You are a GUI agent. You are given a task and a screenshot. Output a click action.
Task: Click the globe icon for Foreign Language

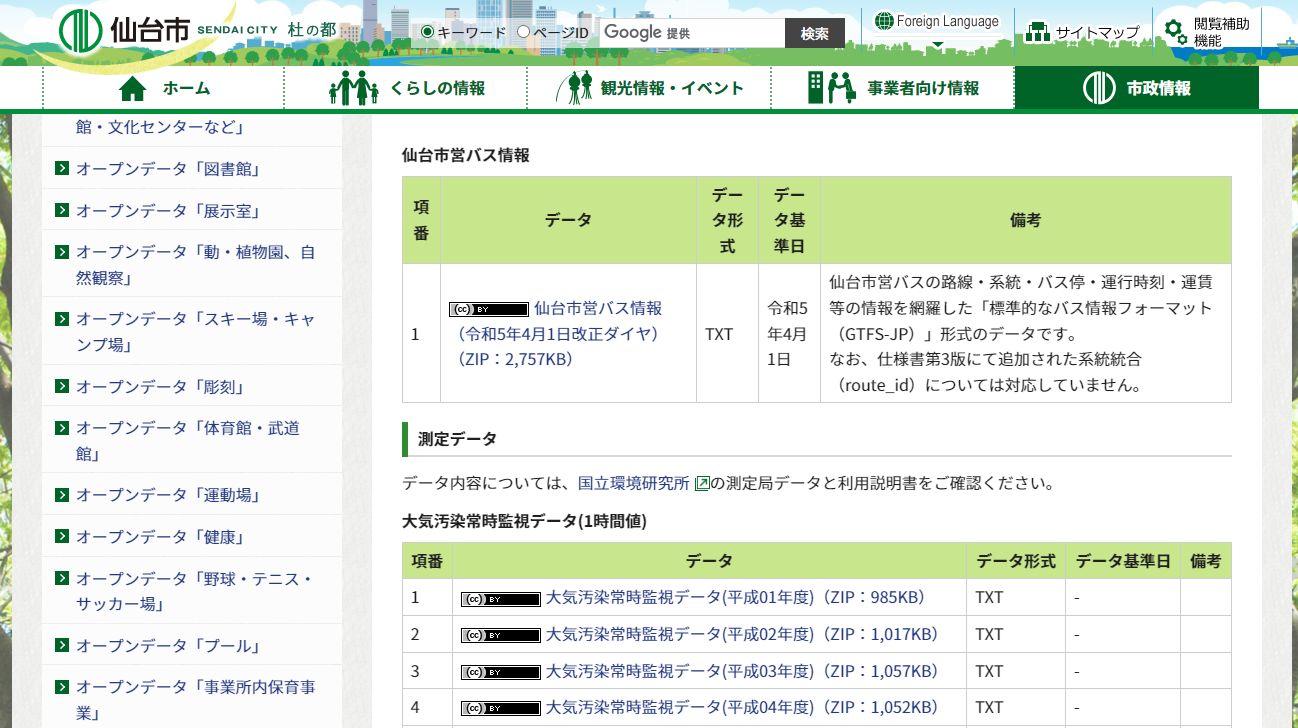tap(884, 21)
